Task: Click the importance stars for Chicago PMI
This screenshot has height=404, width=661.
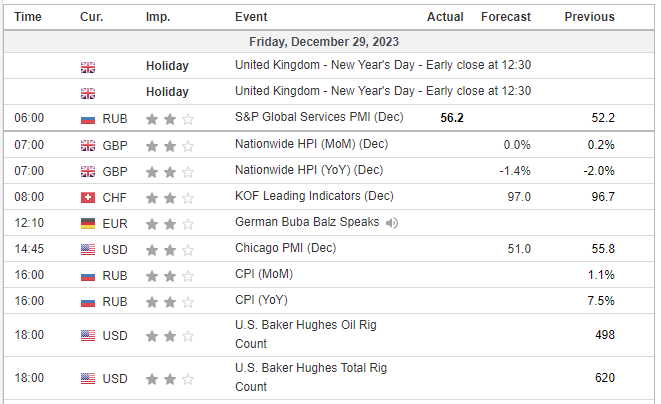Action: 166,249
